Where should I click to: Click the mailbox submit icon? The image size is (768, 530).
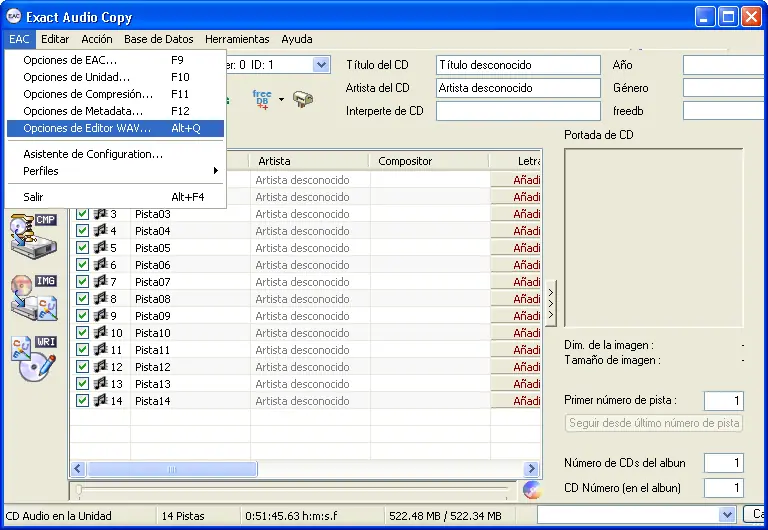303,99
